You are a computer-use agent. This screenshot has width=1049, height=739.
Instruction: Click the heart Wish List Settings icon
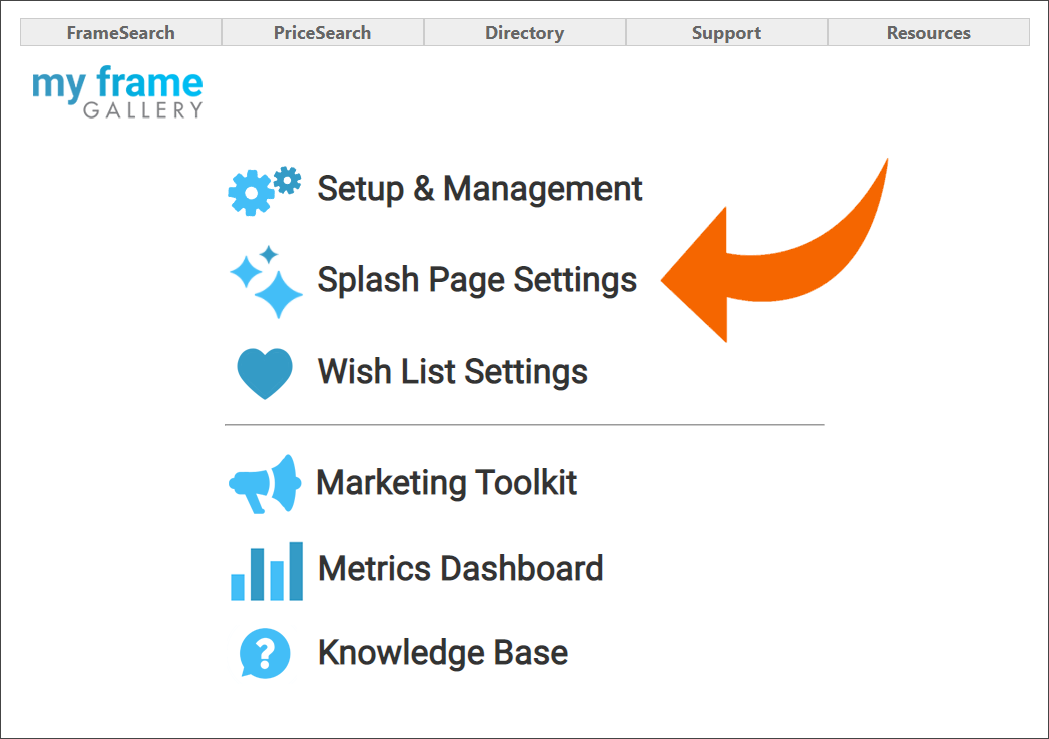[x=264, y=371]
